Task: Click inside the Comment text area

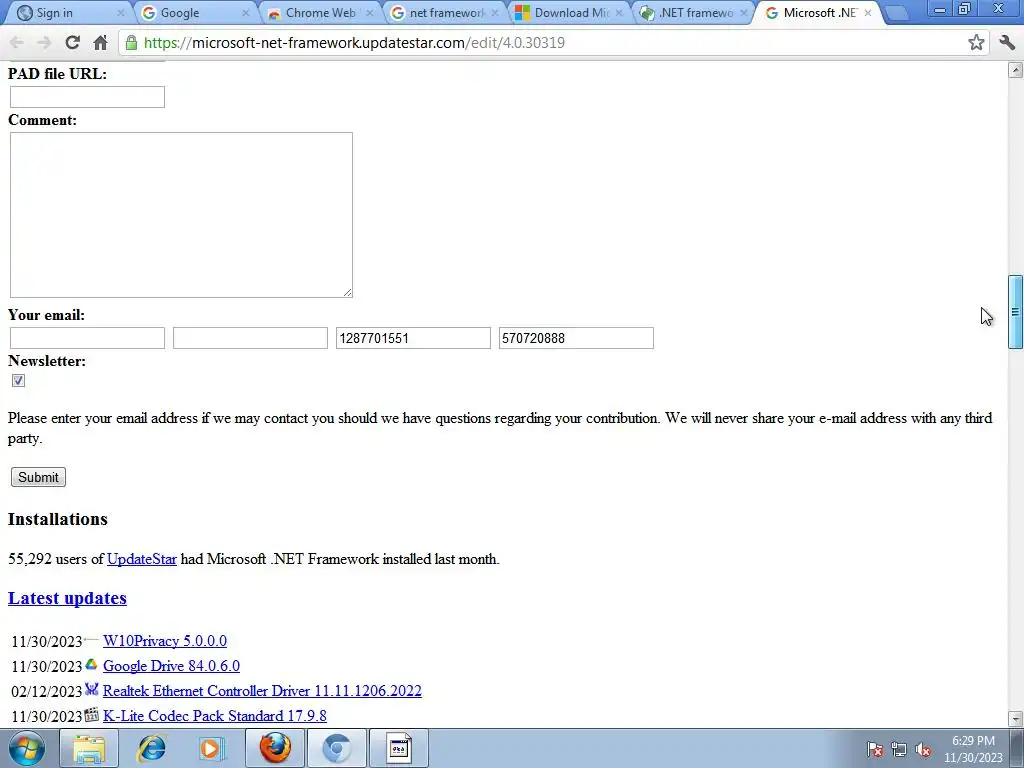Action: point(181,215)
